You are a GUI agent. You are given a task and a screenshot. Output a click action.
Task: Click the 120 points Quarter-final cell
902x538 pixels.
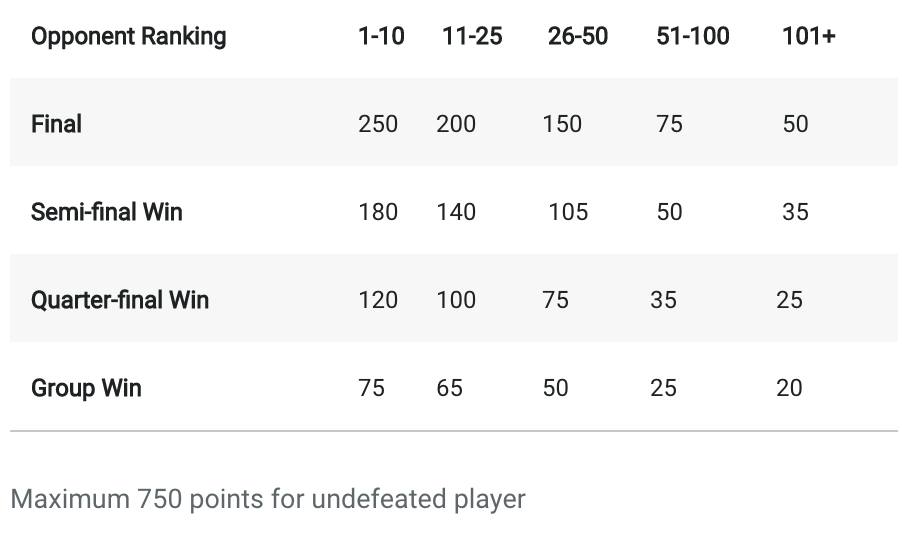[x=378, y=300]
